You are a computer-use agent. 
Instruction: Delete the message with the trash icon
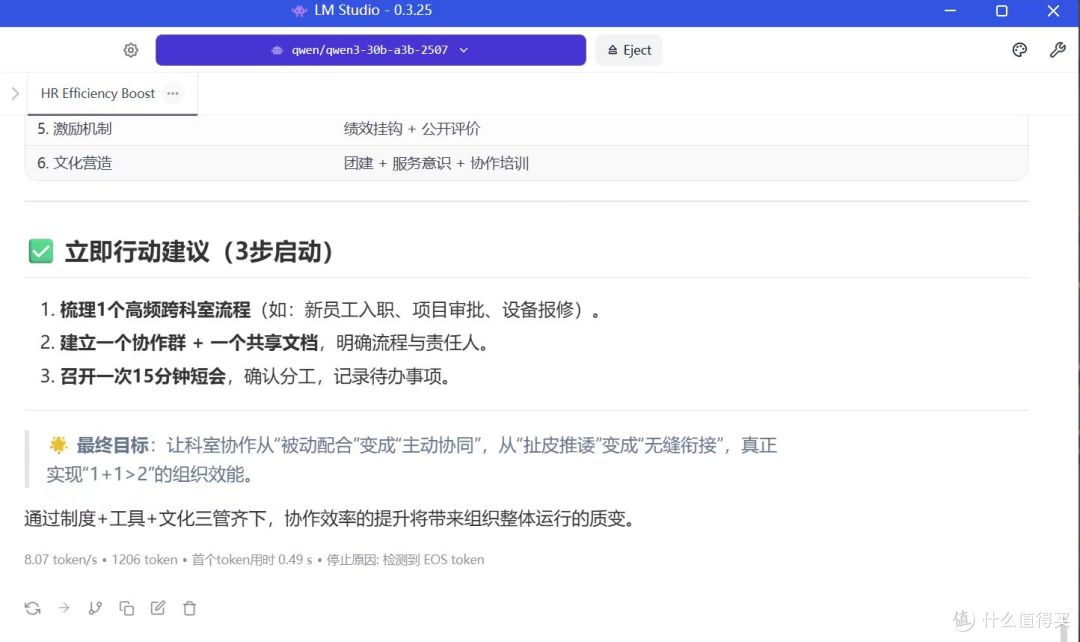point(189,608)
